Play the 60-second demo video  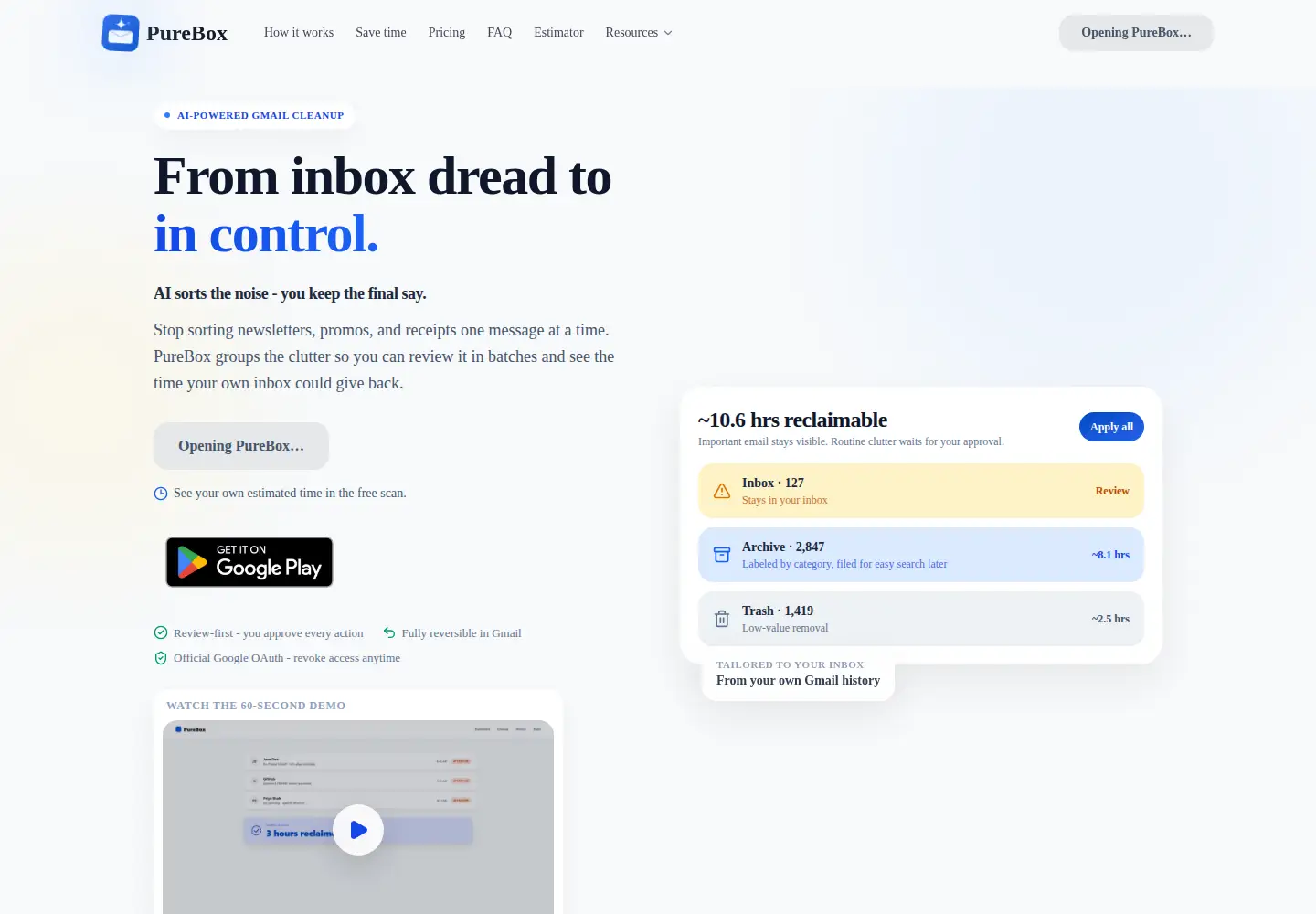click(x=358, y=830)
